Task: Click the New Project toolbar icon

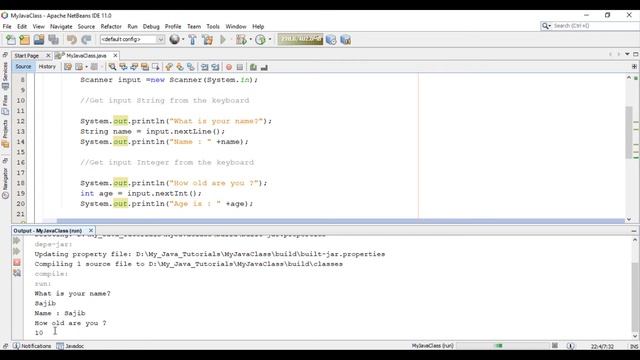Action: pyautogui.click(x=24, y=40)
